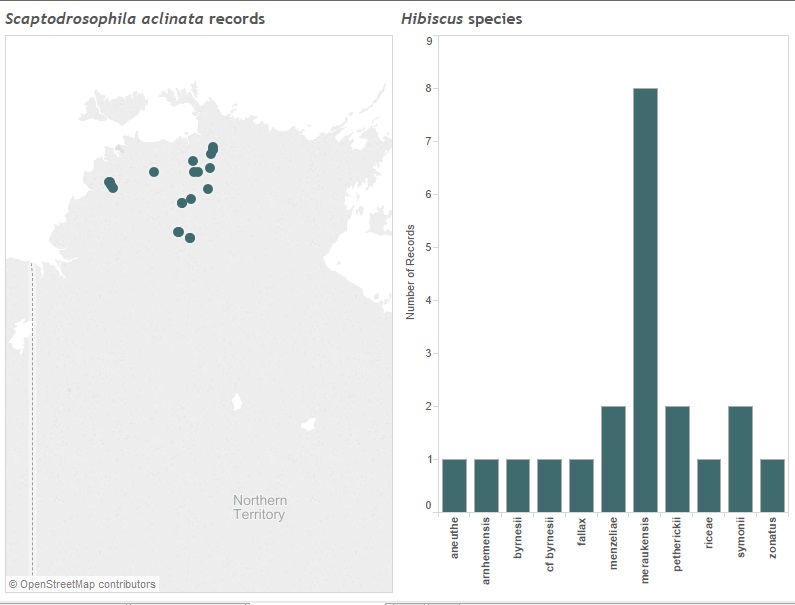
Task: Click the Scaptodrosophila aclinata records map title
Action: coord(136,19)
